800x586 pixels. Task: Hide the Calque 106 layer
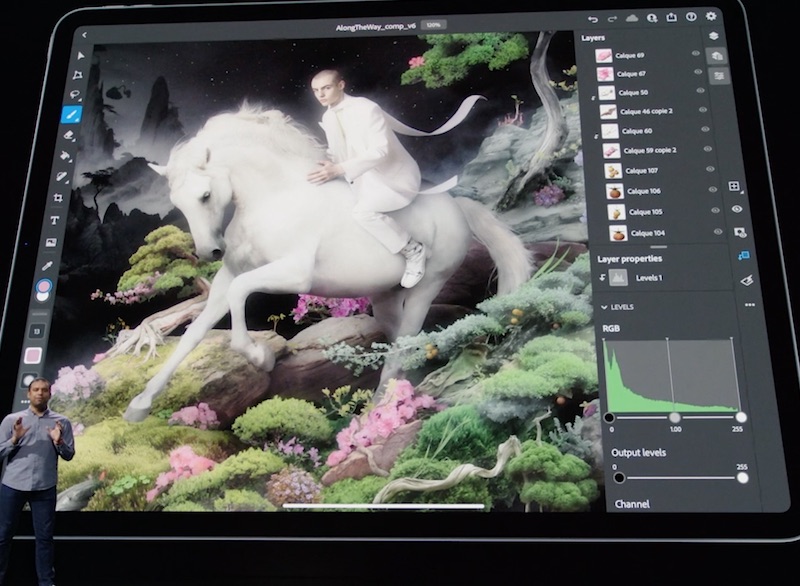(713, 189)
